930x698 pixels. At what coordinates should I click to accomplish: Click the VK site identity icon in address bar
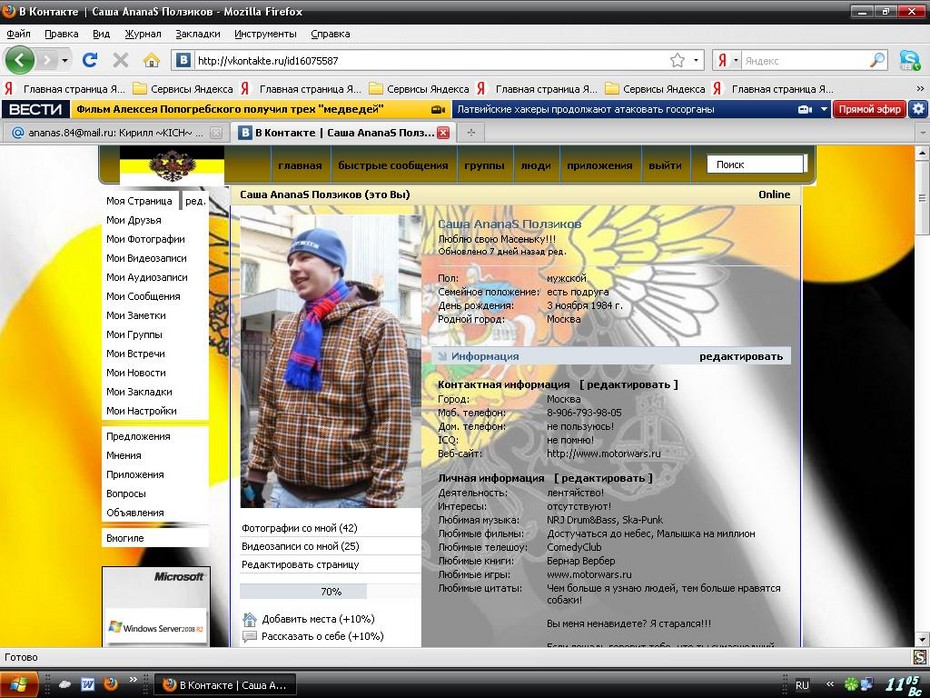pos(183,60)
